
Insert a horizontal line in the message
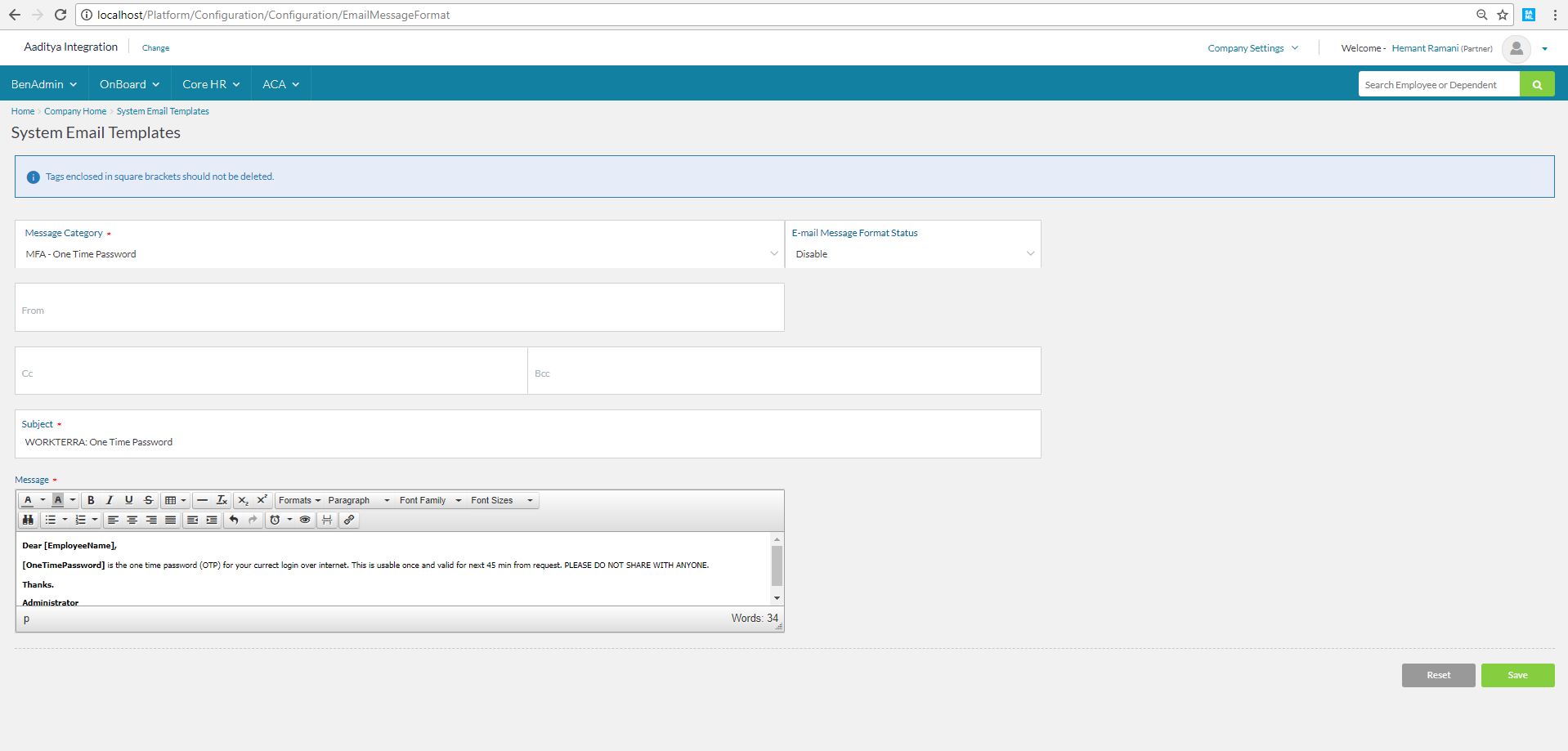(x=202, y=500)
